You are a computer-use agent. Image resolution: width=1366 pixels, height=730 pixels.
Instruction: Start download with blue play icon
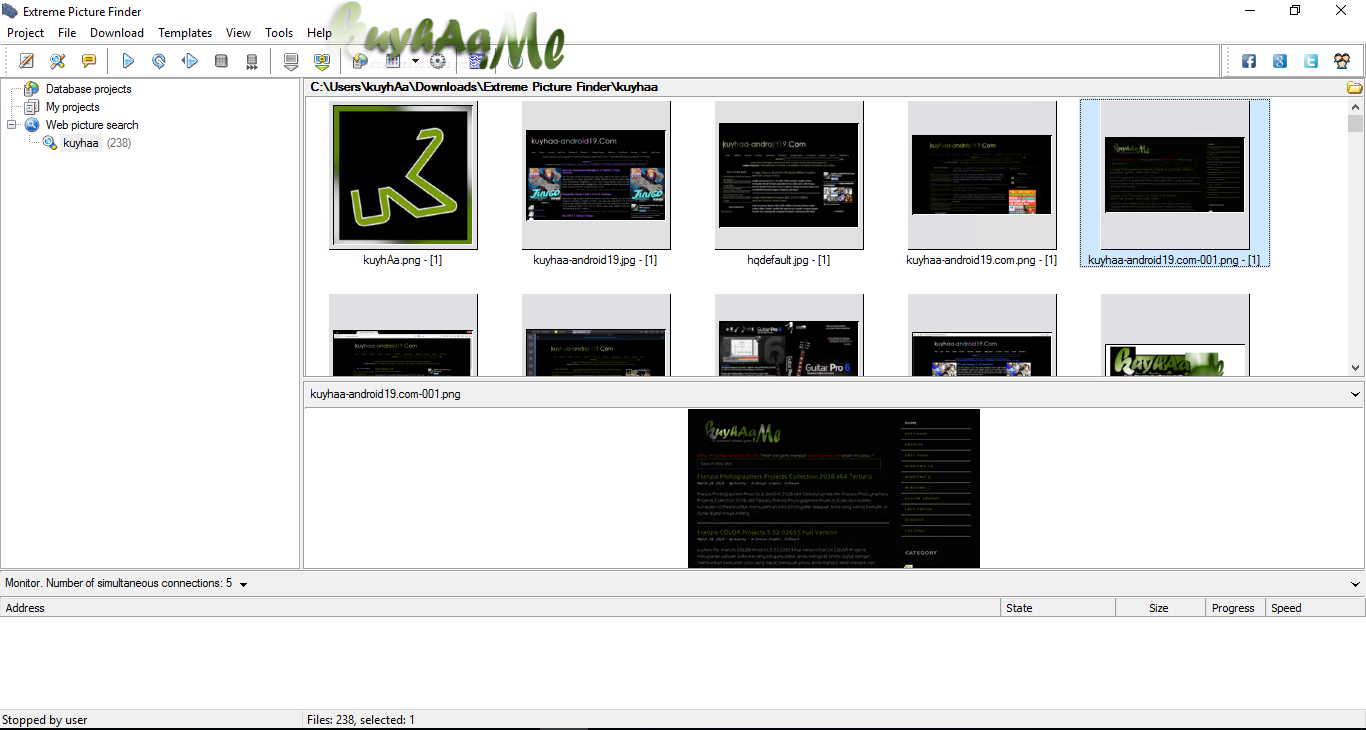coord(128,61)
